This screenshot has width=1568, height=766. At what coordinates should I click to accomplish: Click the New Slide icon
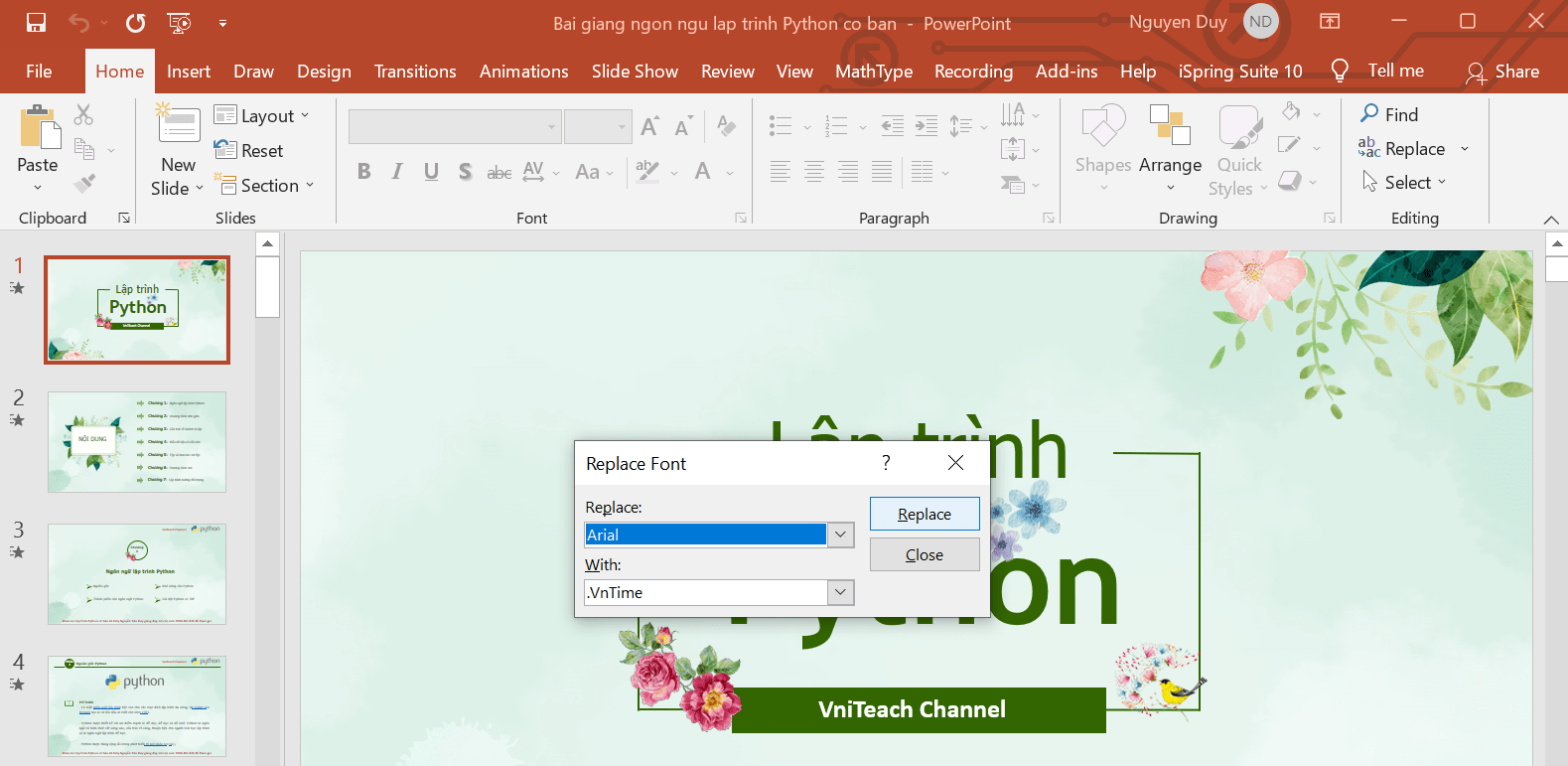pos(179,124)
